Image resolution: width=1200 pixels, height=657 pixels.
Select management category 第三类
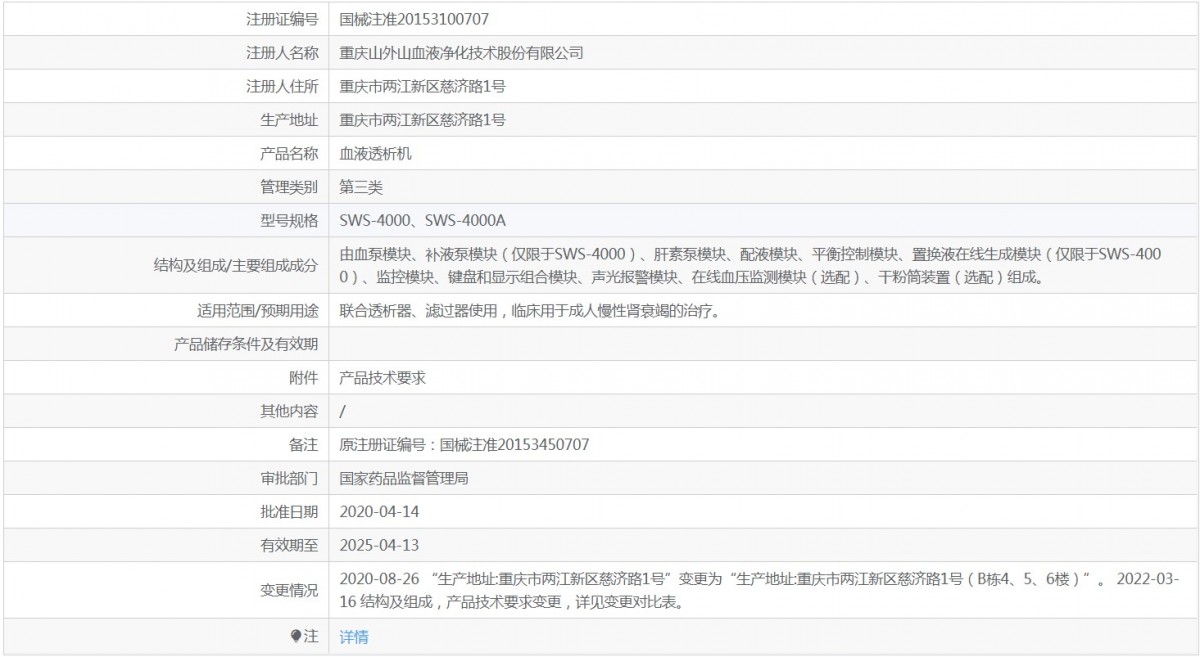361,187
